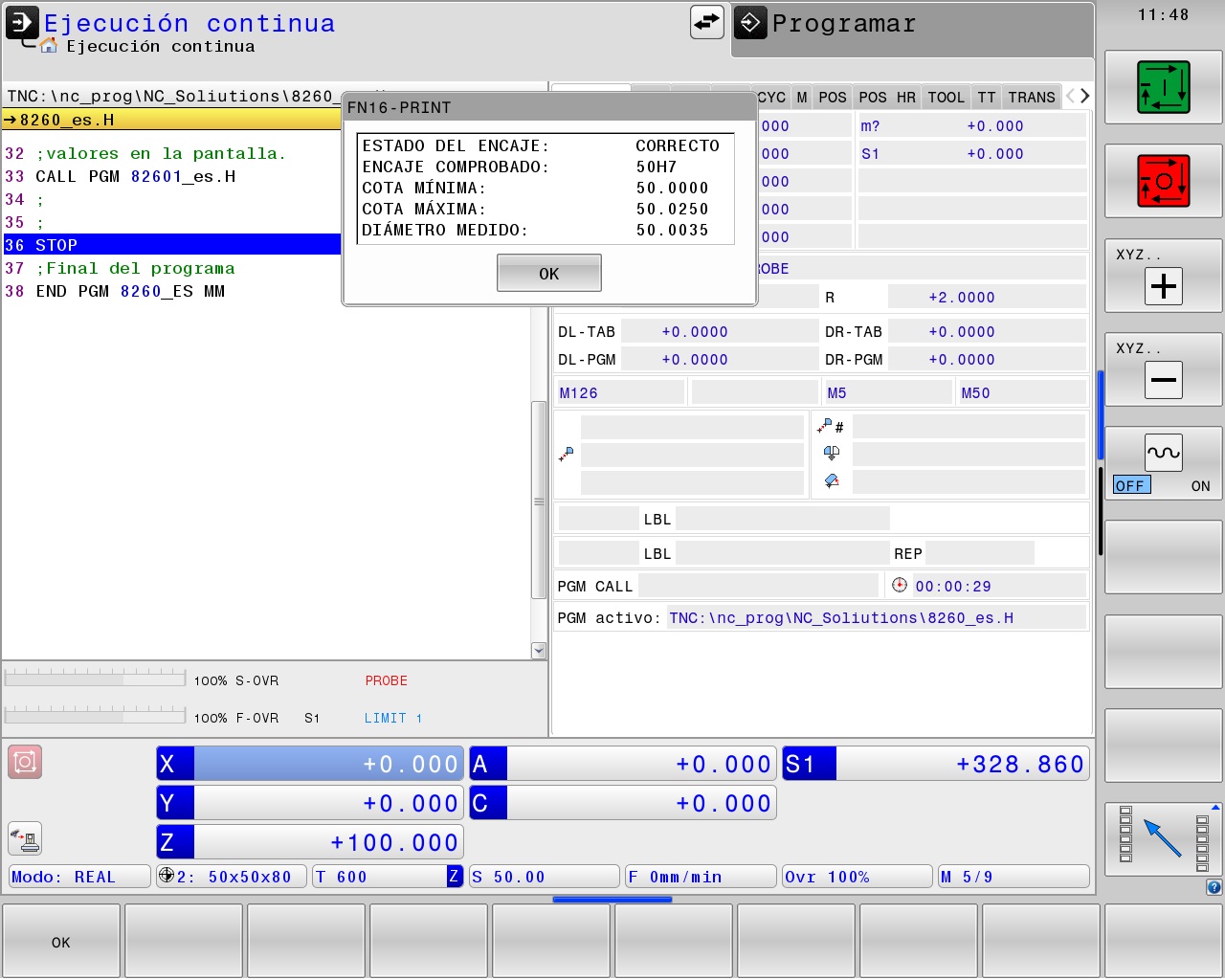Click the S1 spindle value display
Image resolution: width=1225 pixels, height=980 pixels.
click(x=936, y=764)
